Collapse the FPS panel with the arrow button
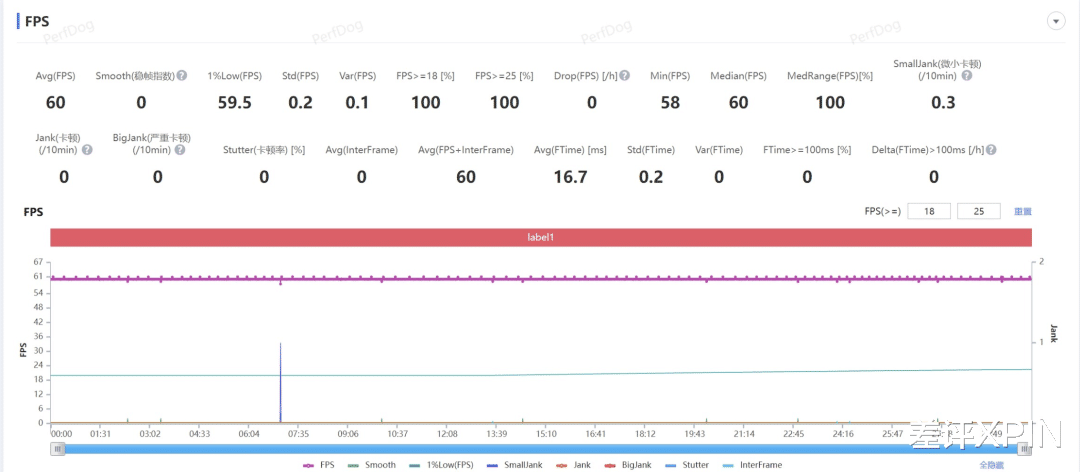Image resolution: width=1080 pixels, height=472 pixels. [x=1056, y=21]
